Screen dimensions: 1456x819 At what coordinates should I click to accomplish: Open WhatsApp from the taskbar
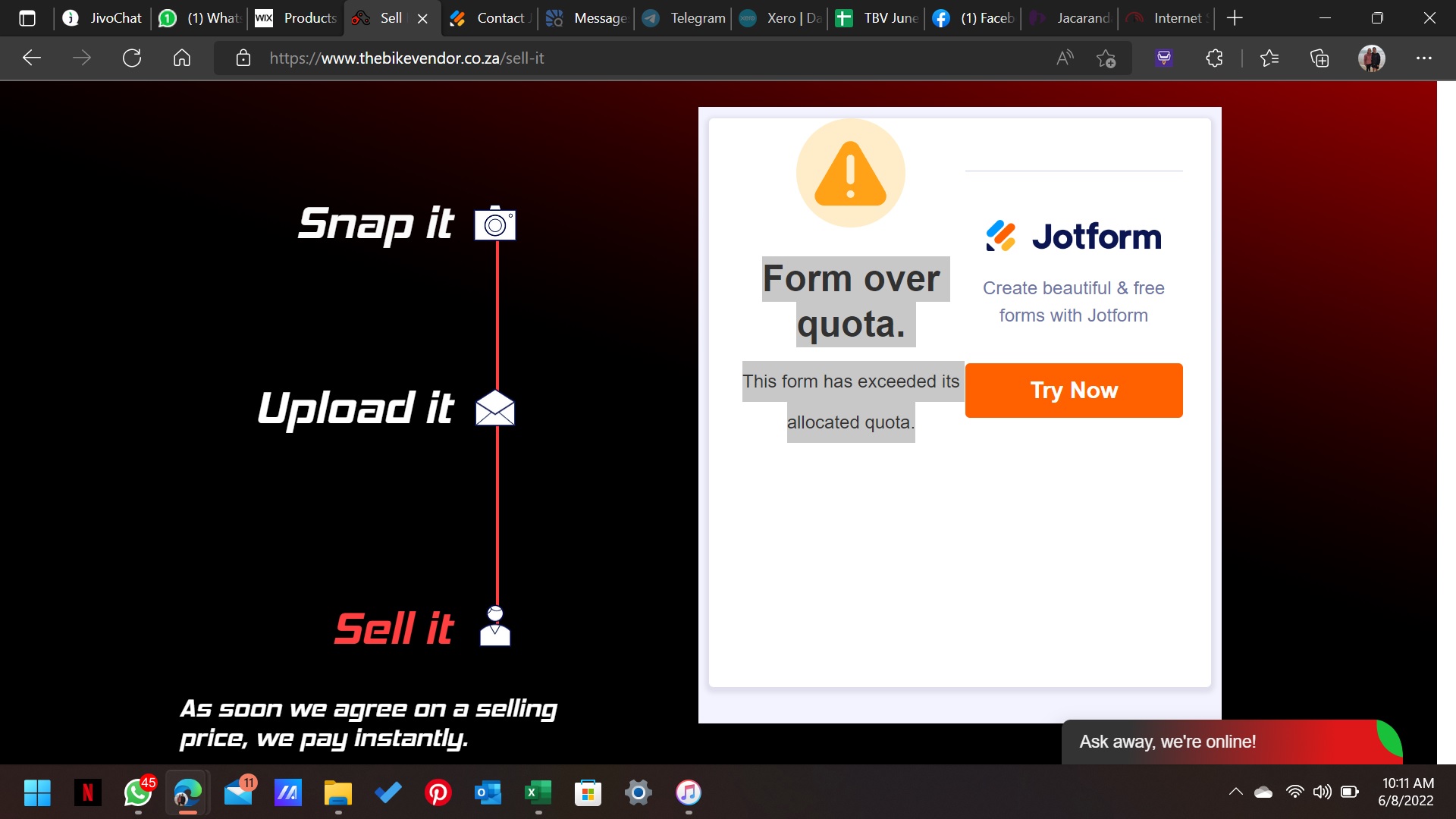138,792
